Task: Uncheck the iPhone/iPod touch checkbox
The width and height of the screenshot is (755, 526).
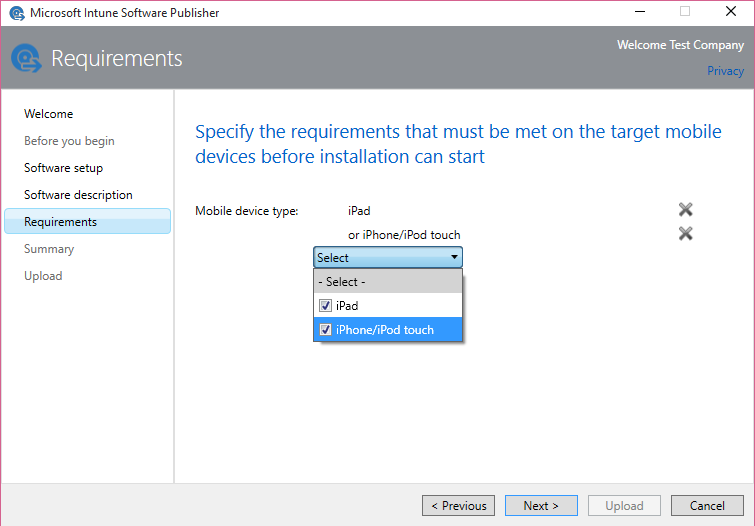Action: click(x=325, y=330)
